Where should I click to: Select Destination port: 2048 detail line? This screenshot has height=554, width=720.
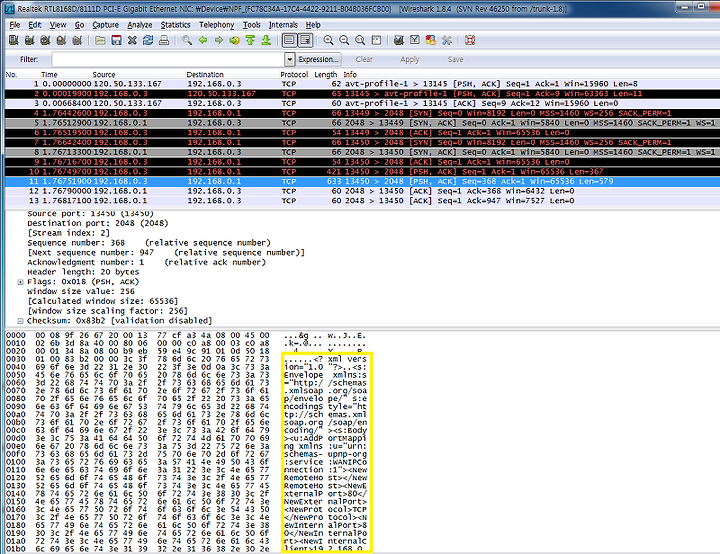tap(98, 223)
